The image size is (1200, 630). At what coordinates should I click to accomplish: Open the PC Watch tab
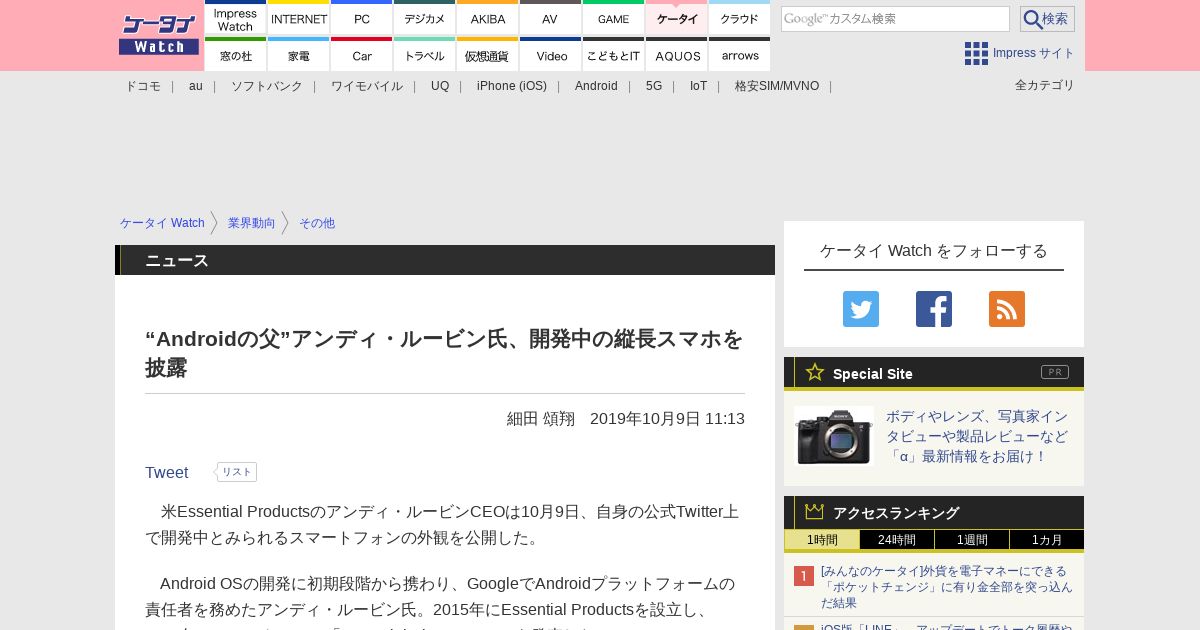pyautogui.click(x=362, y=18)
